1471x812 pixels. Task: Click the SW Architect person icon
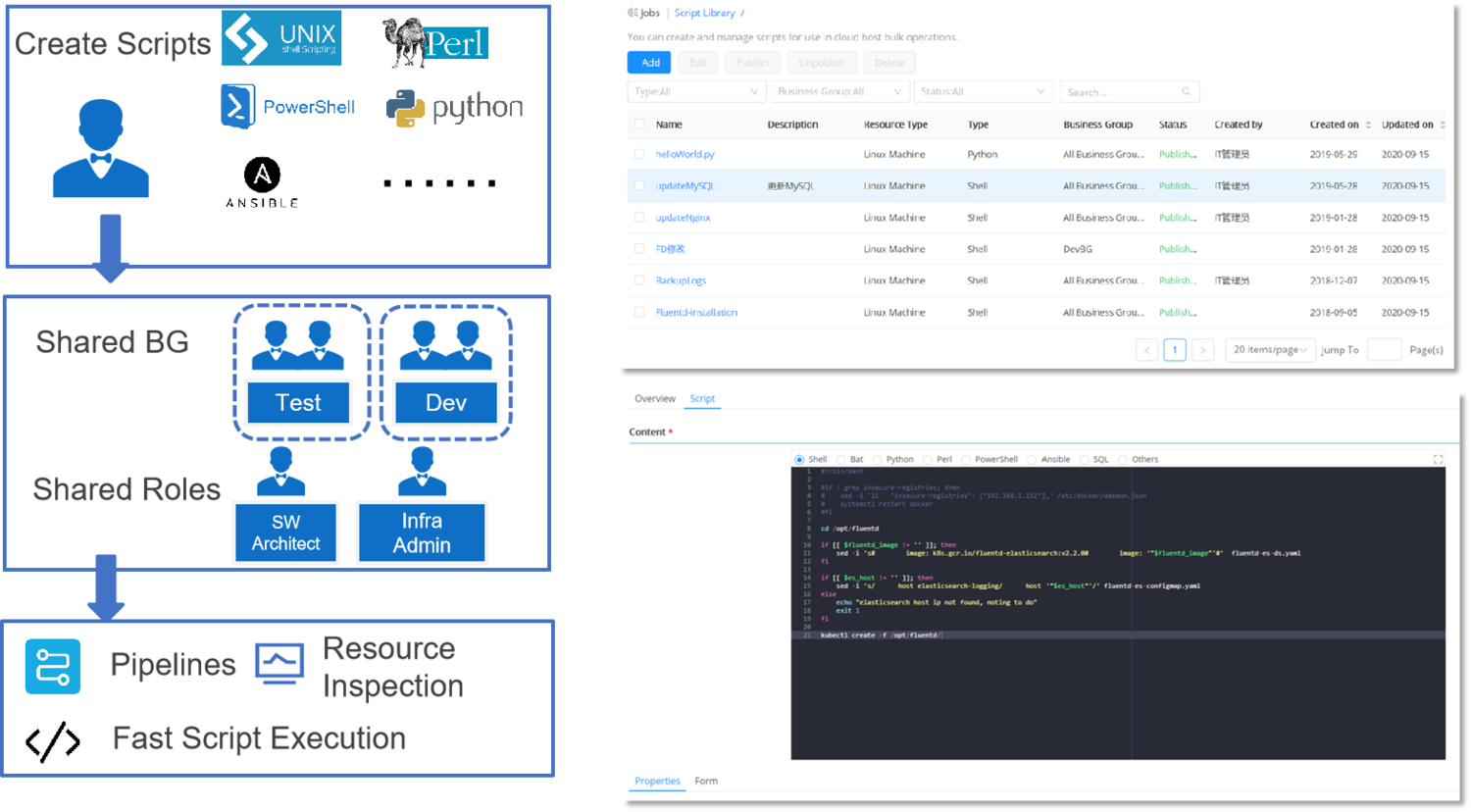coord(281,472)
